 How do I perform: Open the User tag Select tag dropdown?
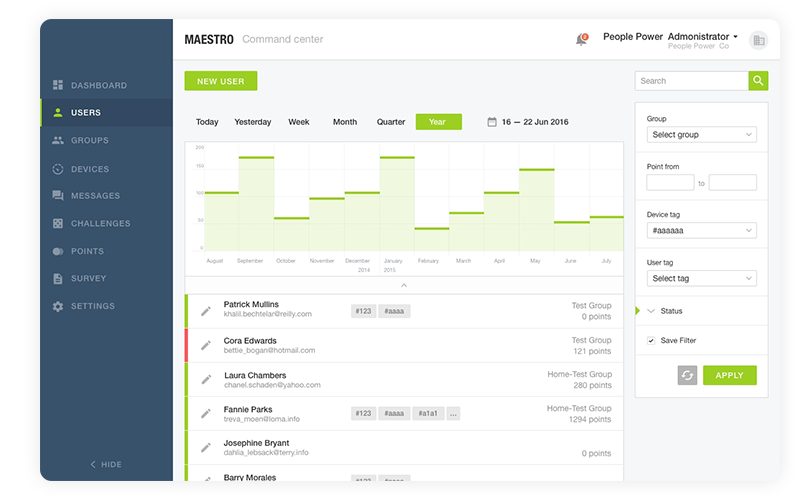[x=702, y=279]
